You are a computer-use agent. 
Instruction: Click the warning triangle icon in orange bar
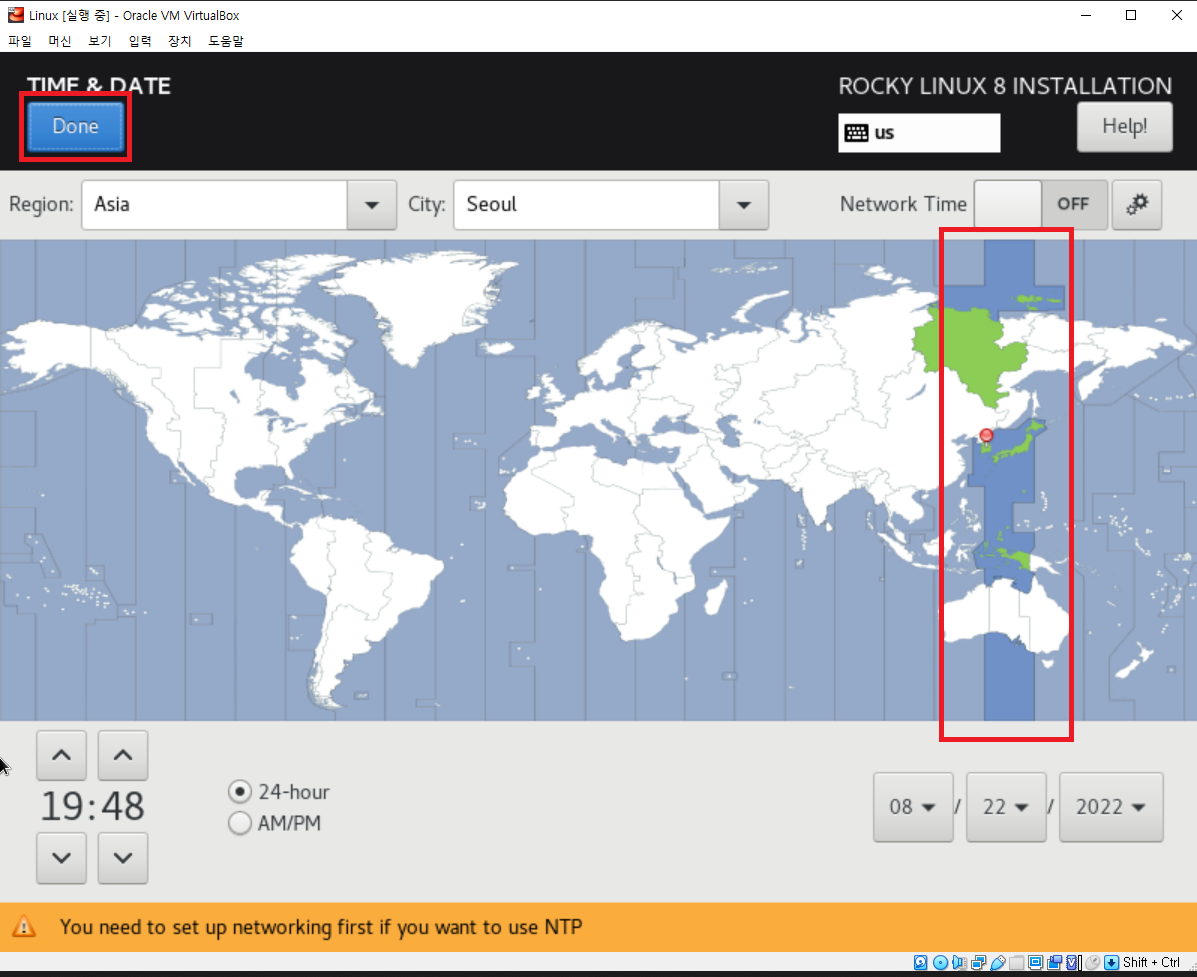tap(24, 927)
